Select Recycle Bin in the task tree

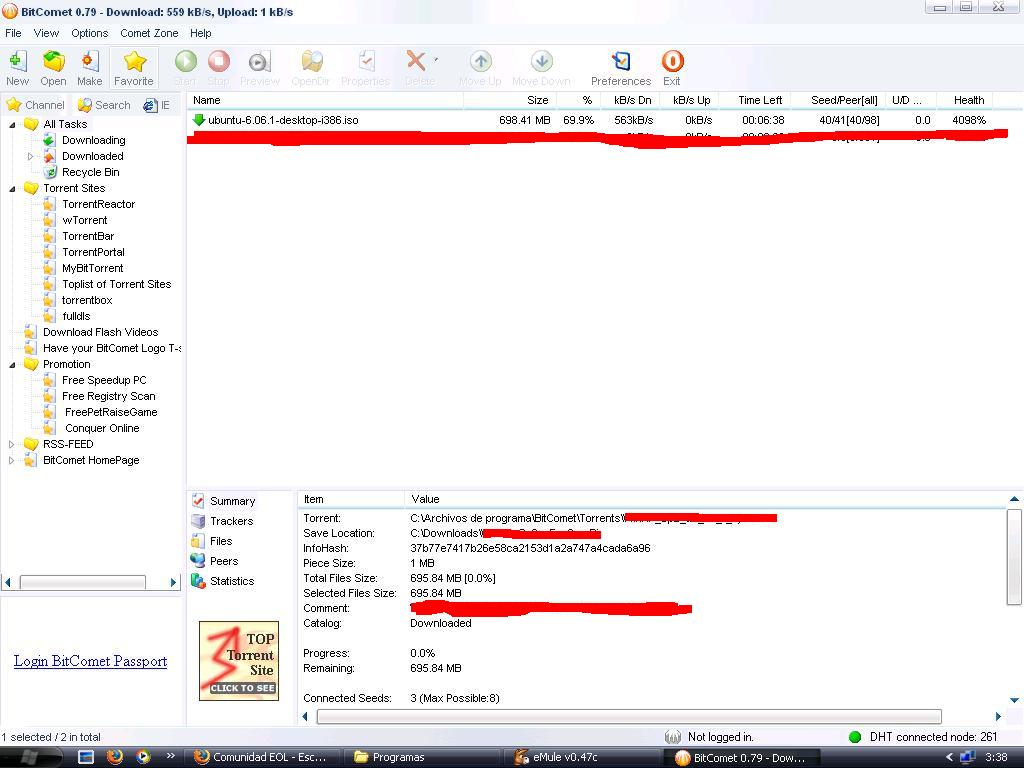pos(91,172)
